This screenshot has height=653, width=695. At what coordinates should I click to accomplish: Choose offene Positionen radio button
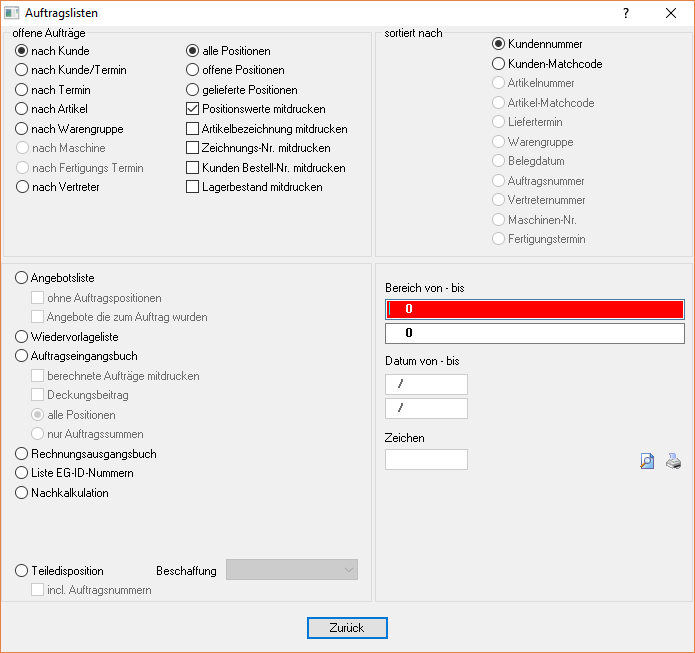click(x=193, y=70)
